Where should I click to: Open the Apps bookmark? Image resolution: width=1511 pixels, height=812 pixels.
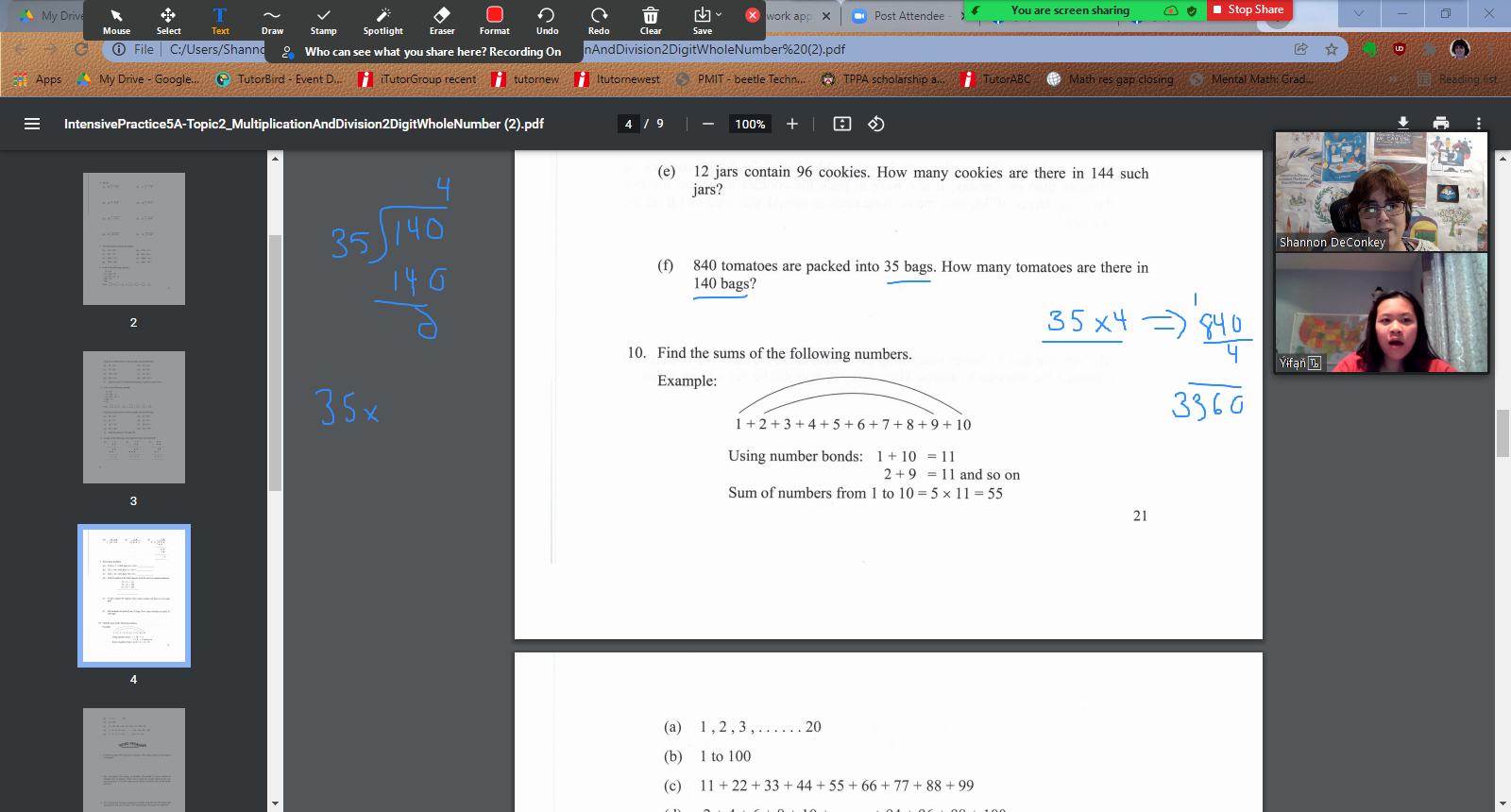point(38,79)
